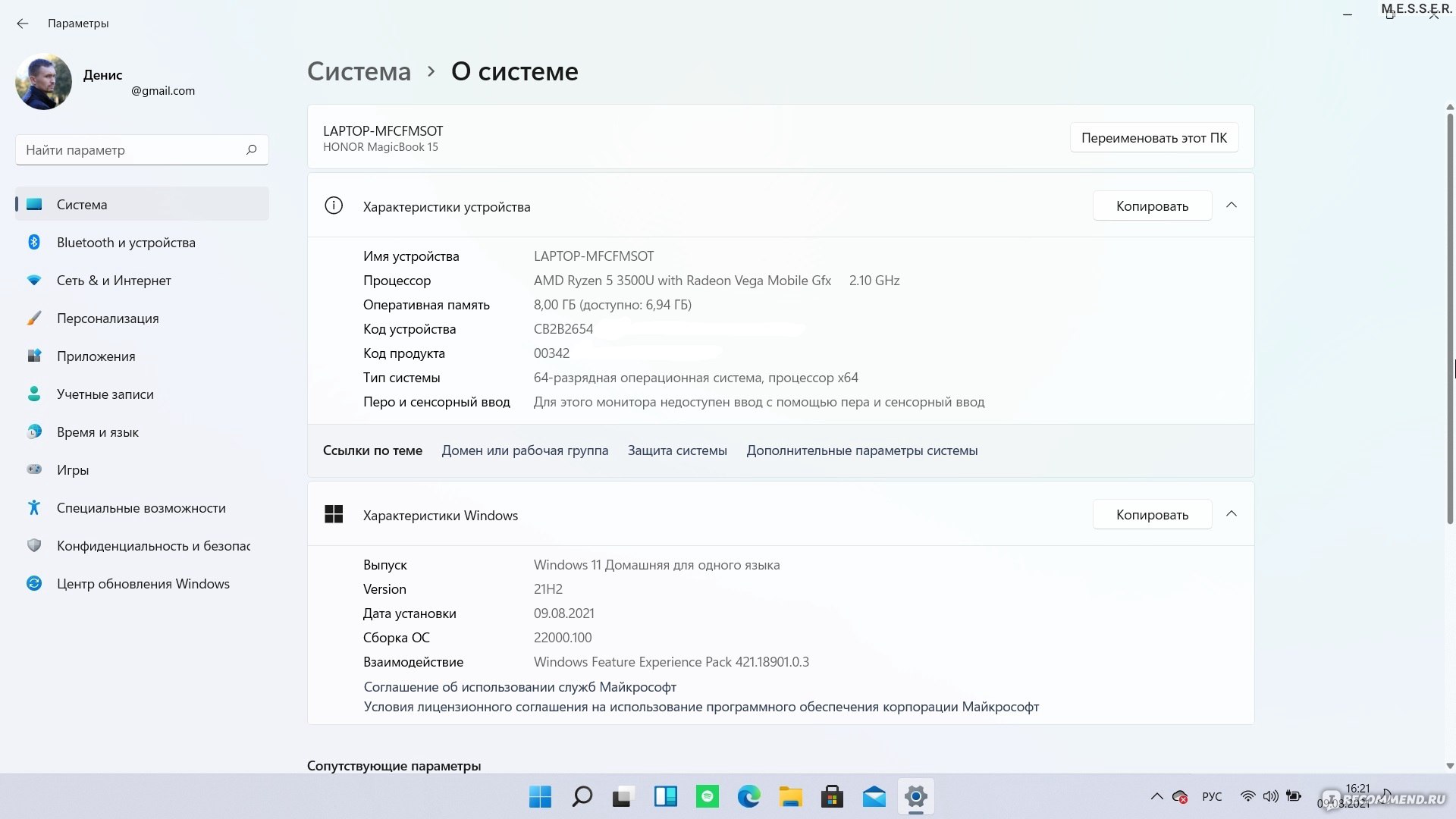
Task: Select Учетные записи menu item
Action: tap(142, 394)
